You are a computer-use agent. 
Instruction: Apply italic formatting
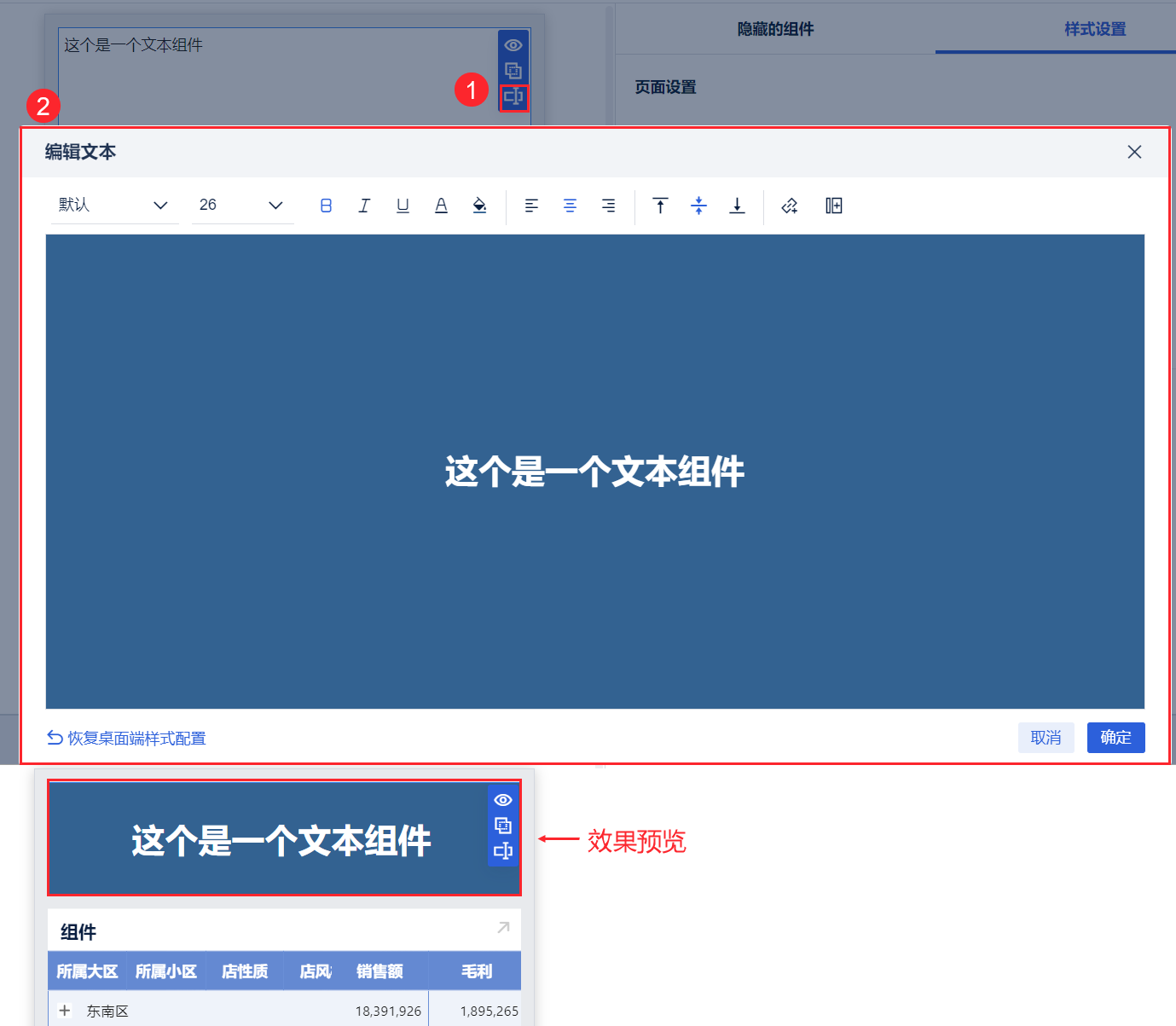coord(364,206)
